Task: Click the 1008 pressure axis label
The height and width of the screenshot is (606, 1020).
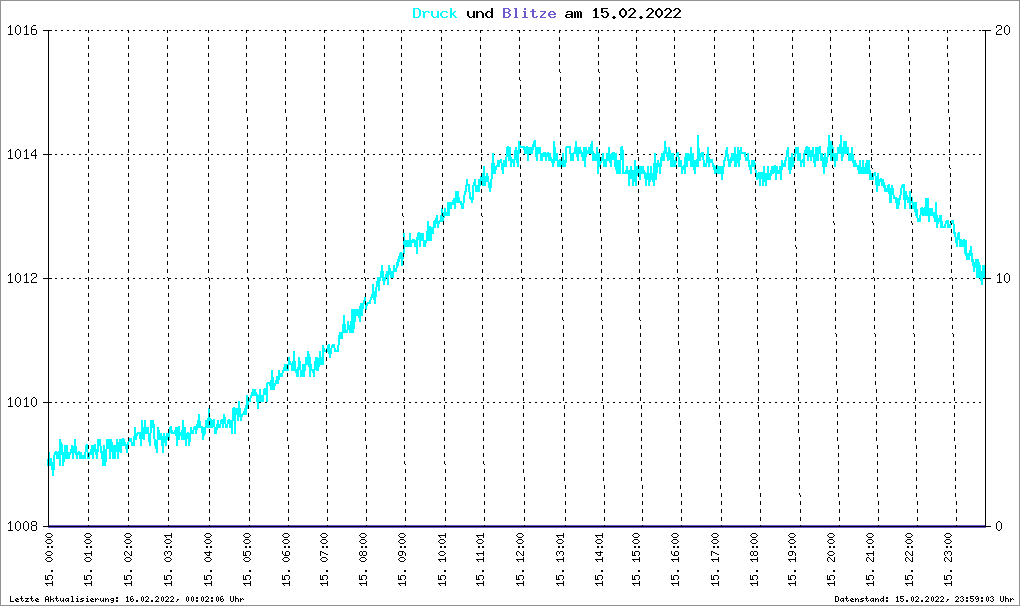Action: tap(22, 527)
